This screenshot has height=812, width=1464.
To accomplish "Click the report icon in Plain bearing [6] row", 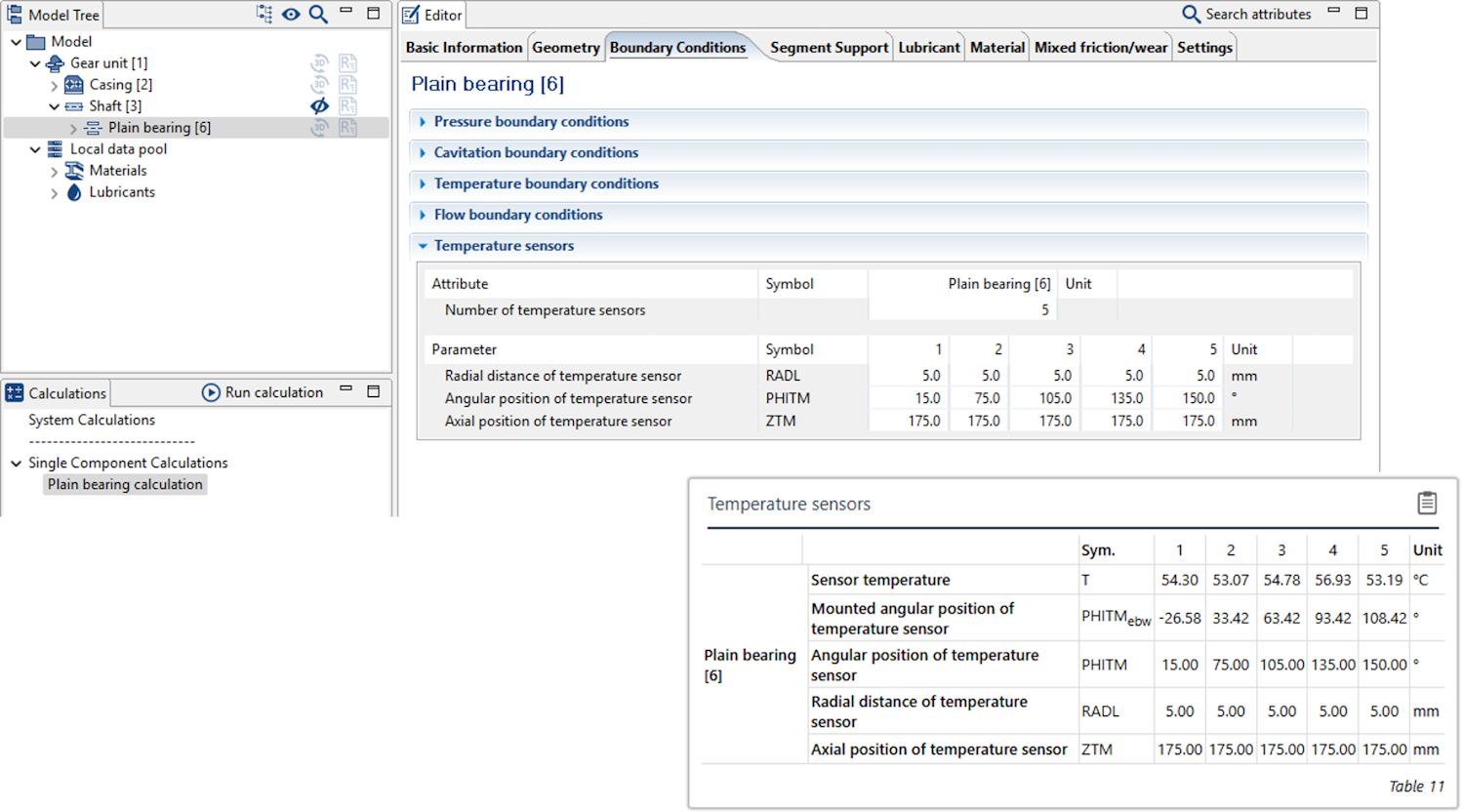I will pyautogui.click(x=347, y=128).
